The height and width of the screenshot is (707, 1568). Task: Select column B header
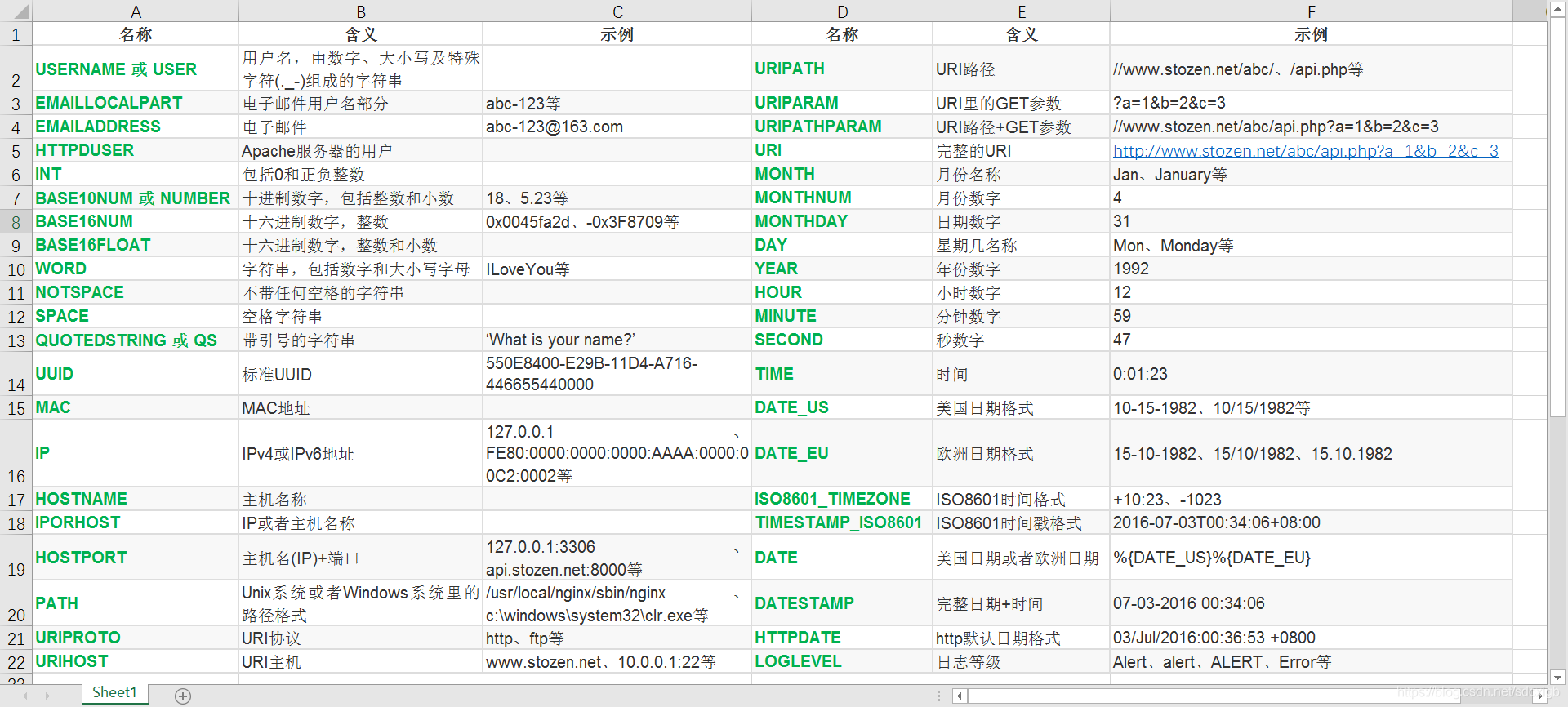(361, 11)
